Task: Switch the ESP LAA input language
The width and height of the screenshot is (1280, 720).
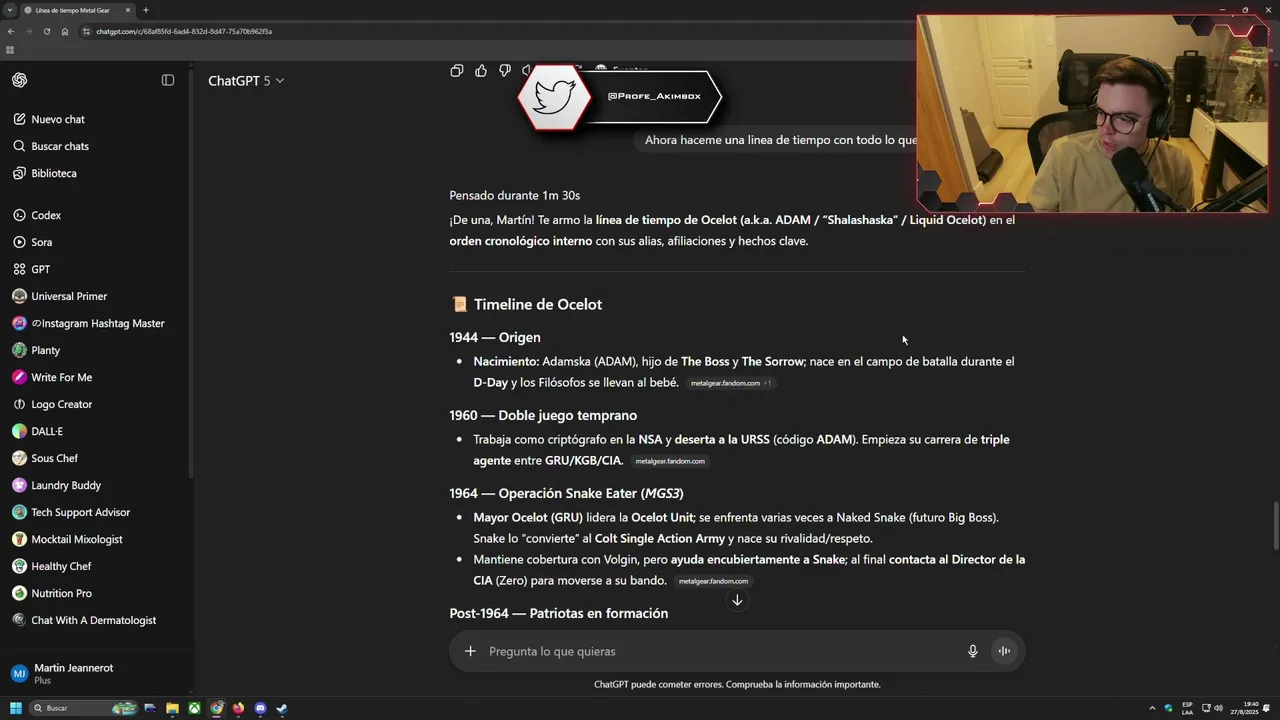Action: 1187,708
